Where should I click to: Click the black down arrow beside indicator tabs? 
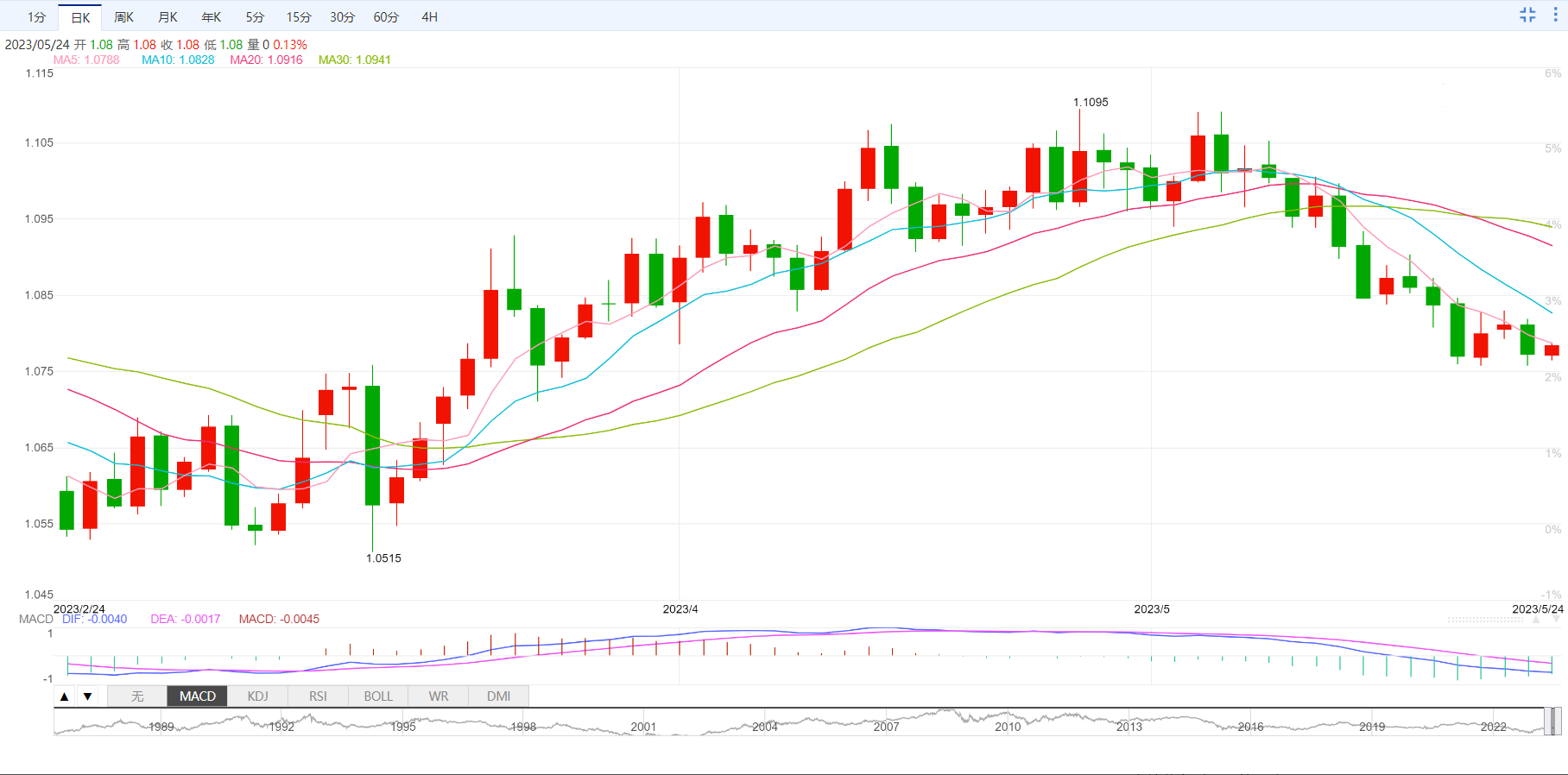point(87,696)
